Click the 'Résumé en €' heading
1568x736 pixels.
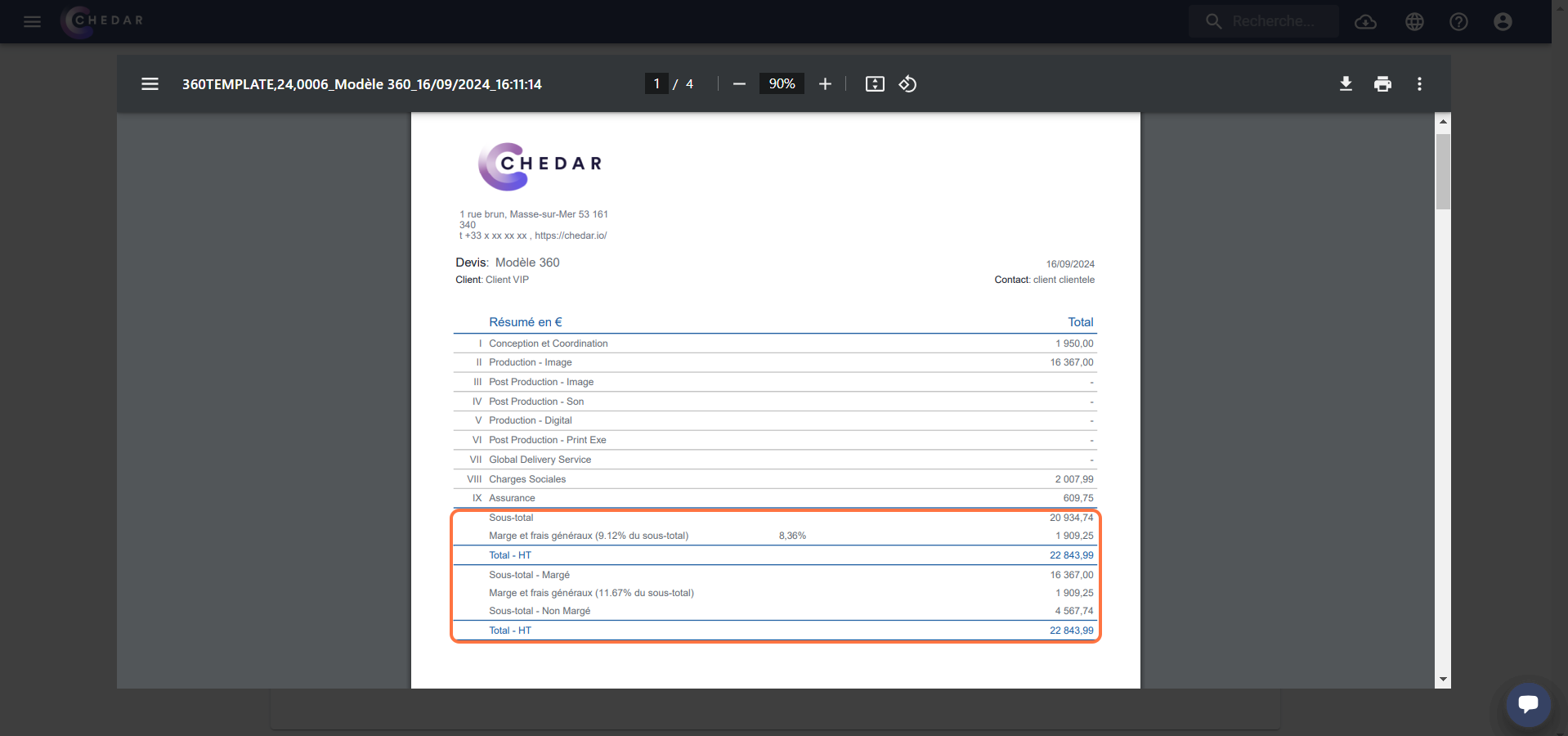click(526, 322)
